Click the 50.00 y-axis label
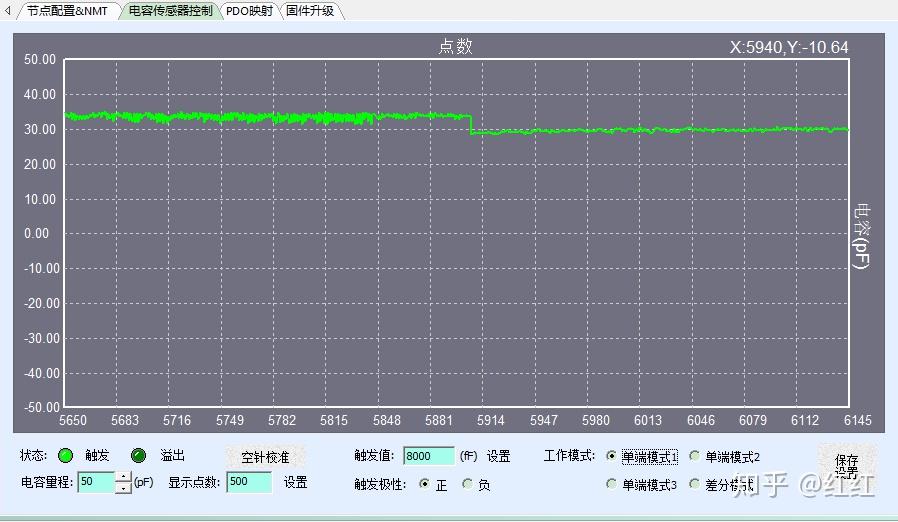 40,60
